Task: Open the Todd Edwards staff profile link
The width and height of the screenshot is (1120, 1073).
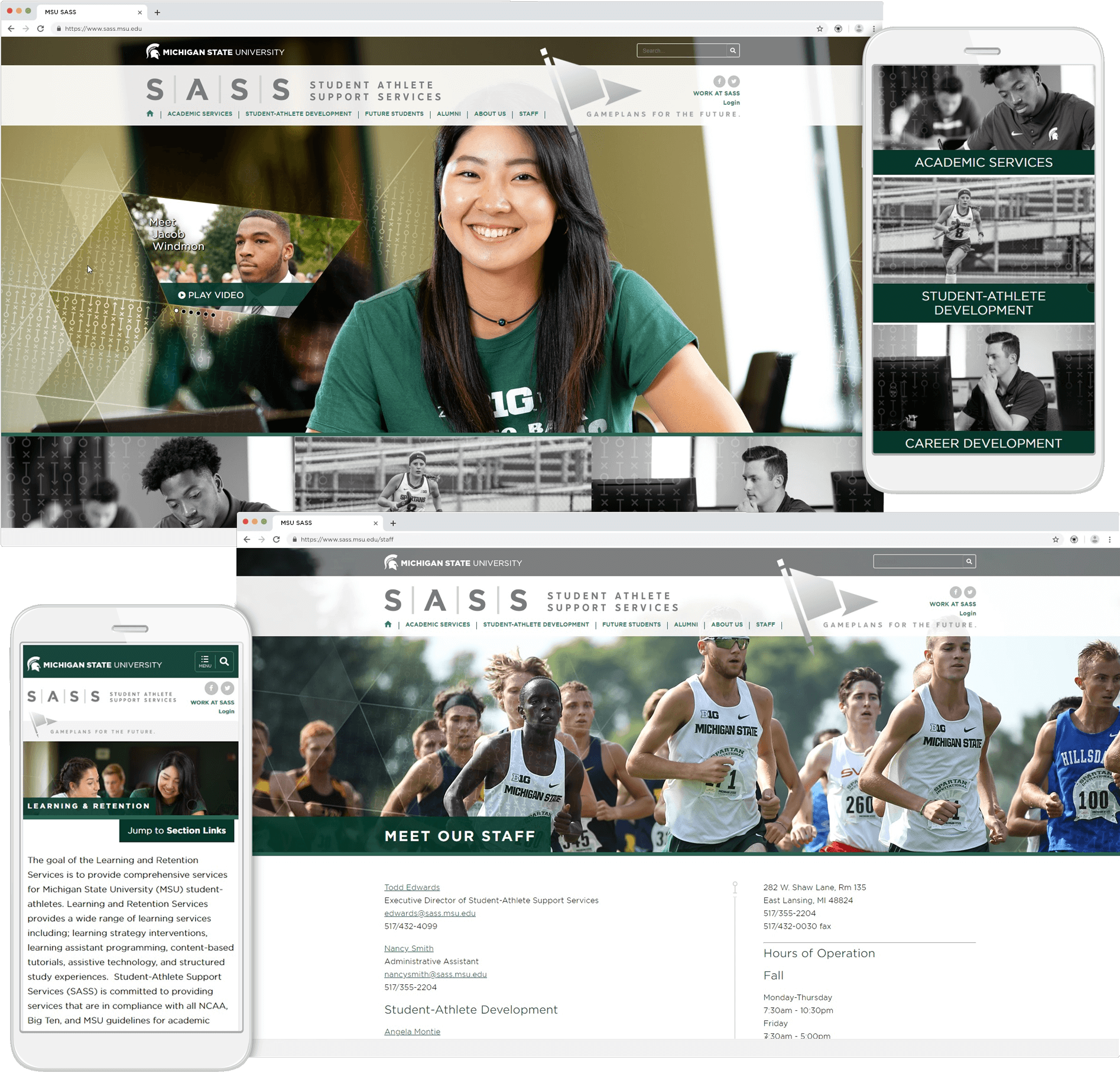Action: (412, 887)
